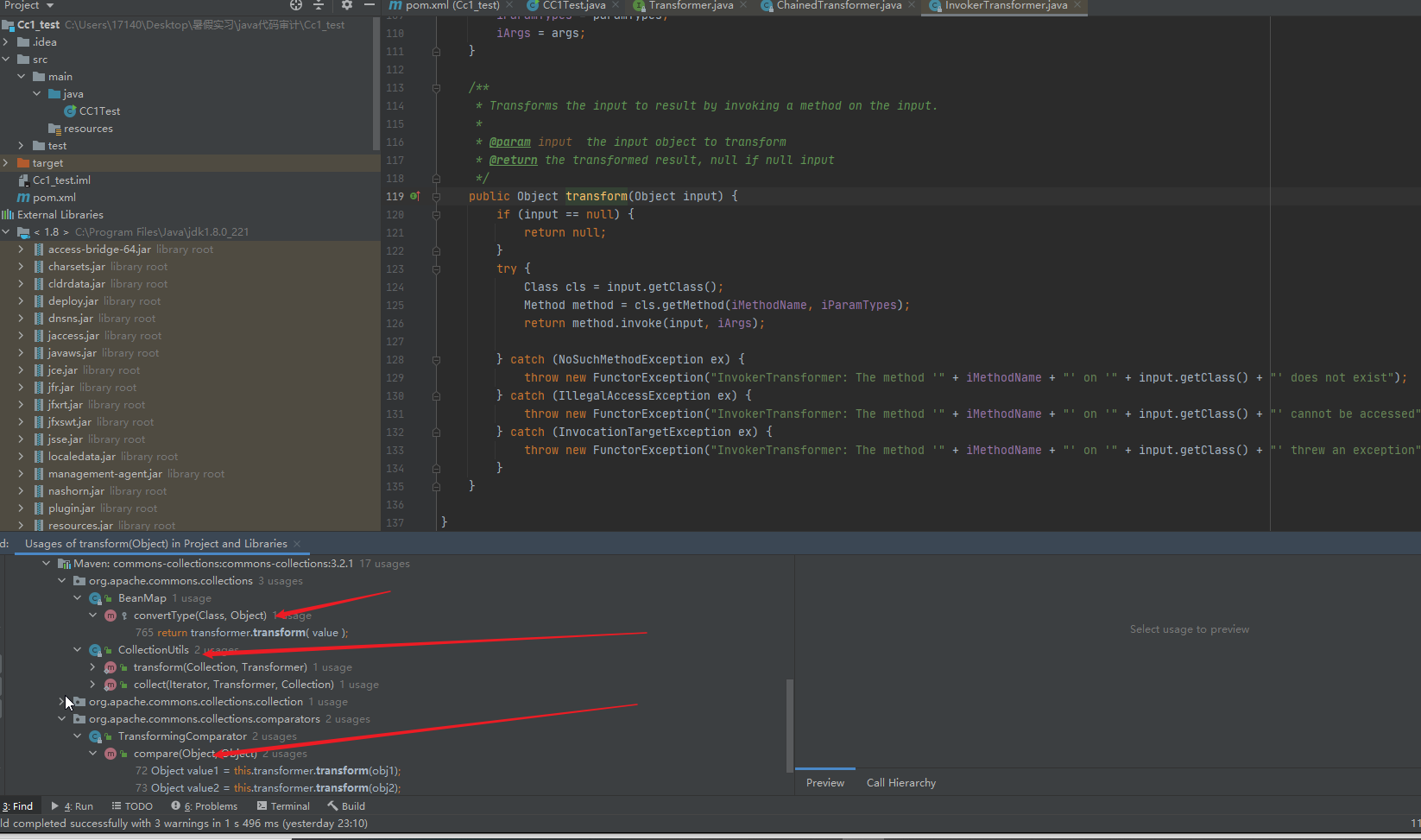The width and height of the screenshot is (1421, 840).
Task: Click the @return Javadoc tag link
Action: click(x=514, y=161)
